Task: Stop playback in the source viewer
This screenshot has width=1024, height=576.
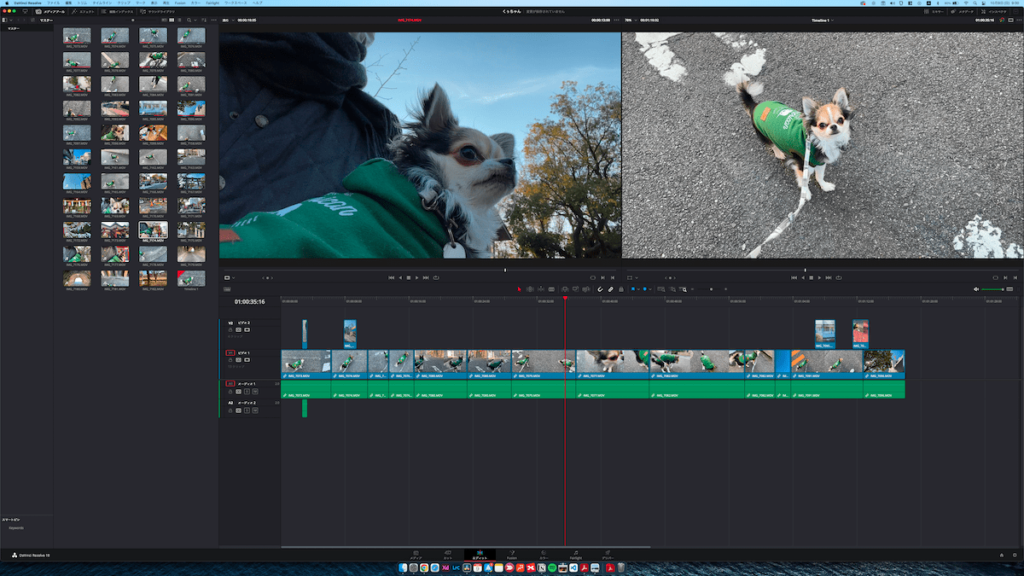Action: [409, 278]
